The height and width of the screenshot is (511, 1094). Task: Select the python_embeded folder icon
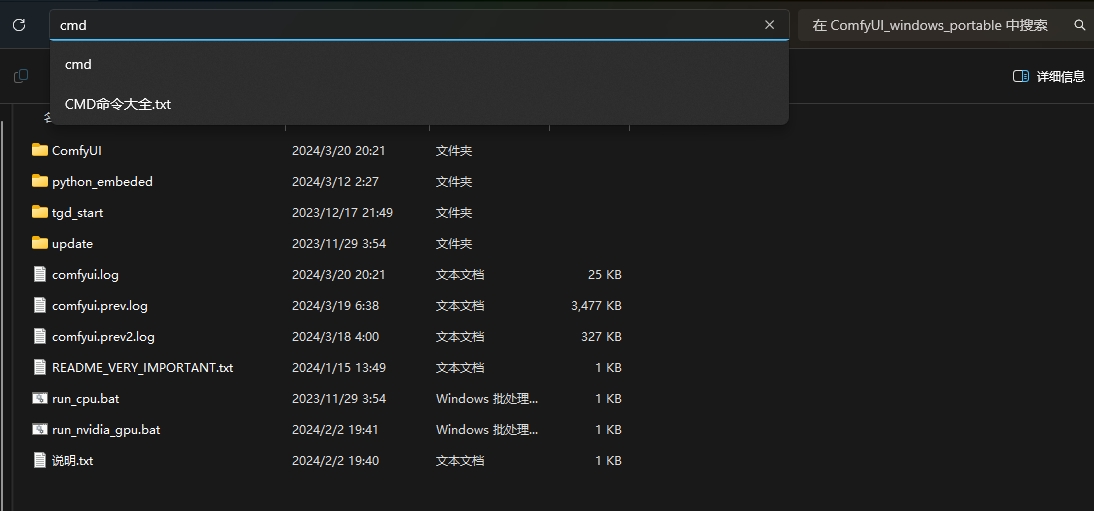point(40,182)
